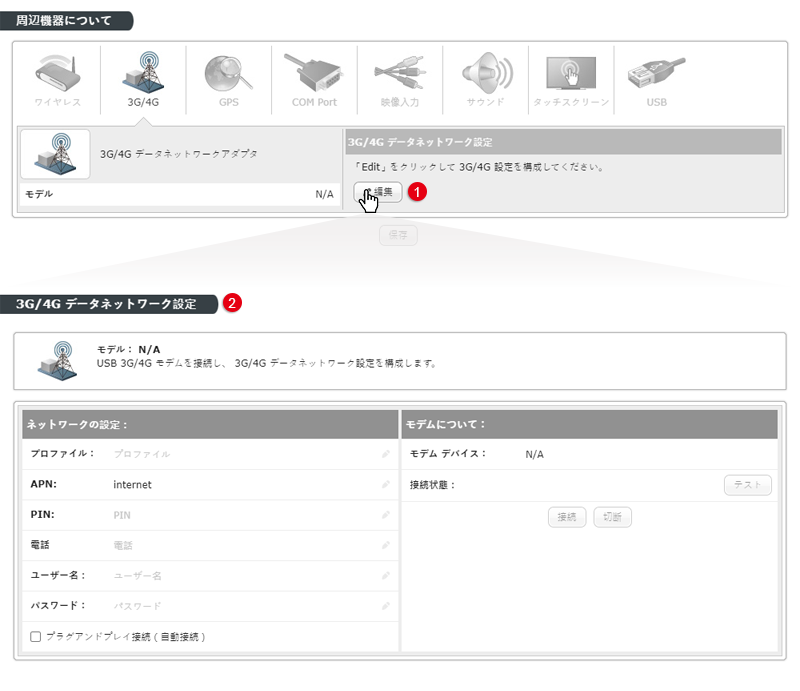Click the 3G/4G data network adapter thumbnail
The image size is (800, 691).
55,154
